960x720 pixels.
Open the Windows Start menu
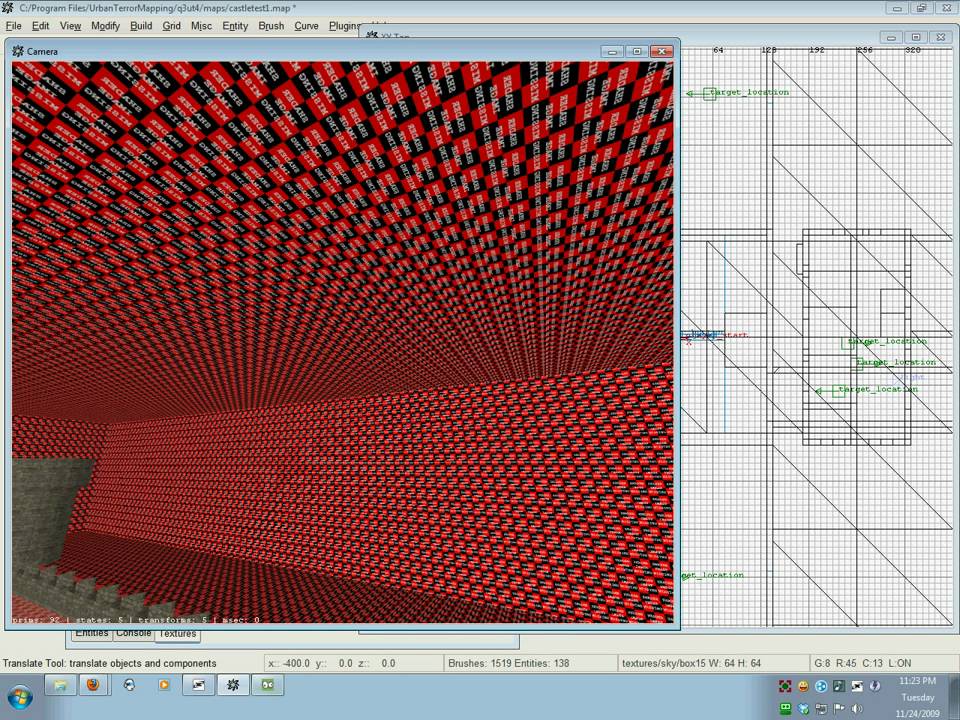click(19, 696)
